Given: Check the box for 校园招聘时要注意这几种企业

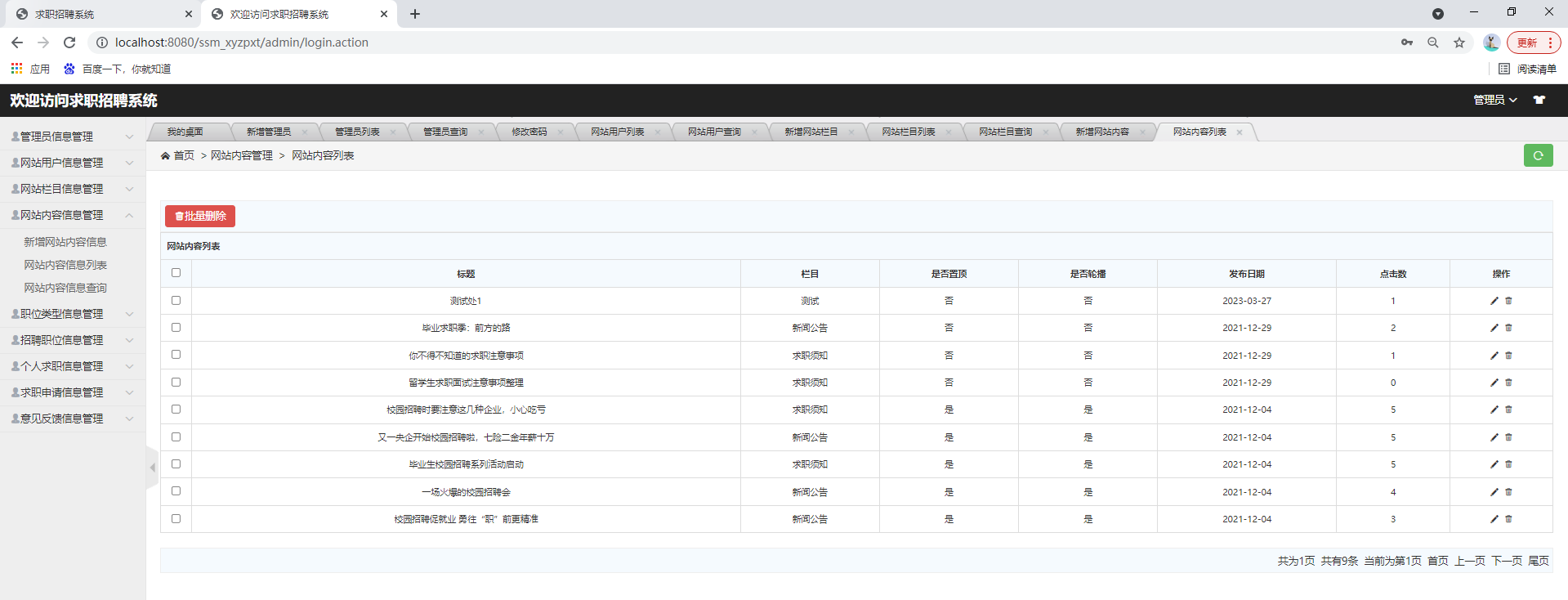Looking at the screenshot, I should [x=176, y=409].
